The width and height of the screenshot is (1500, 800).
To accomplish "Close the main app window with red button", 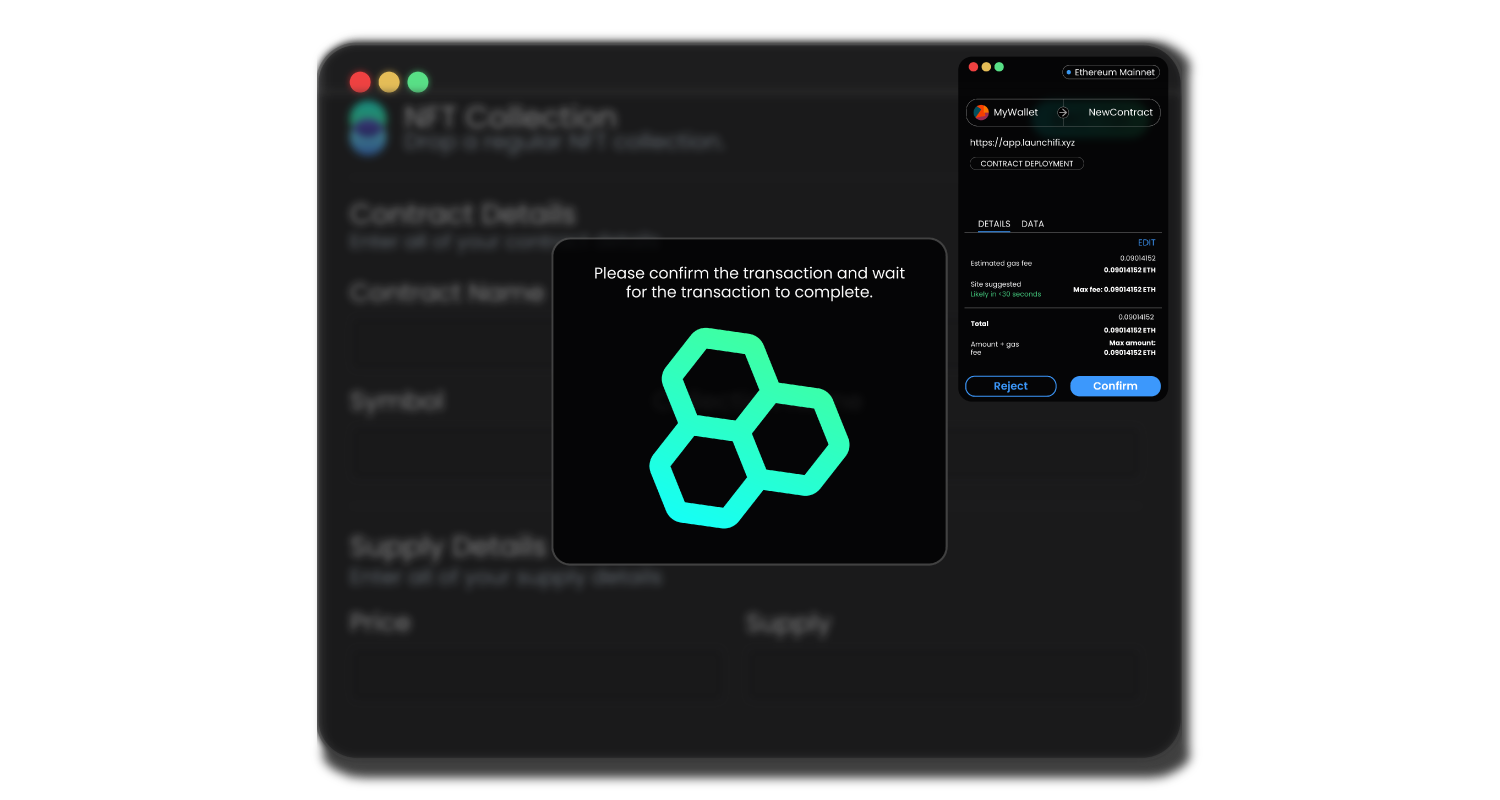I will (360, 82).
